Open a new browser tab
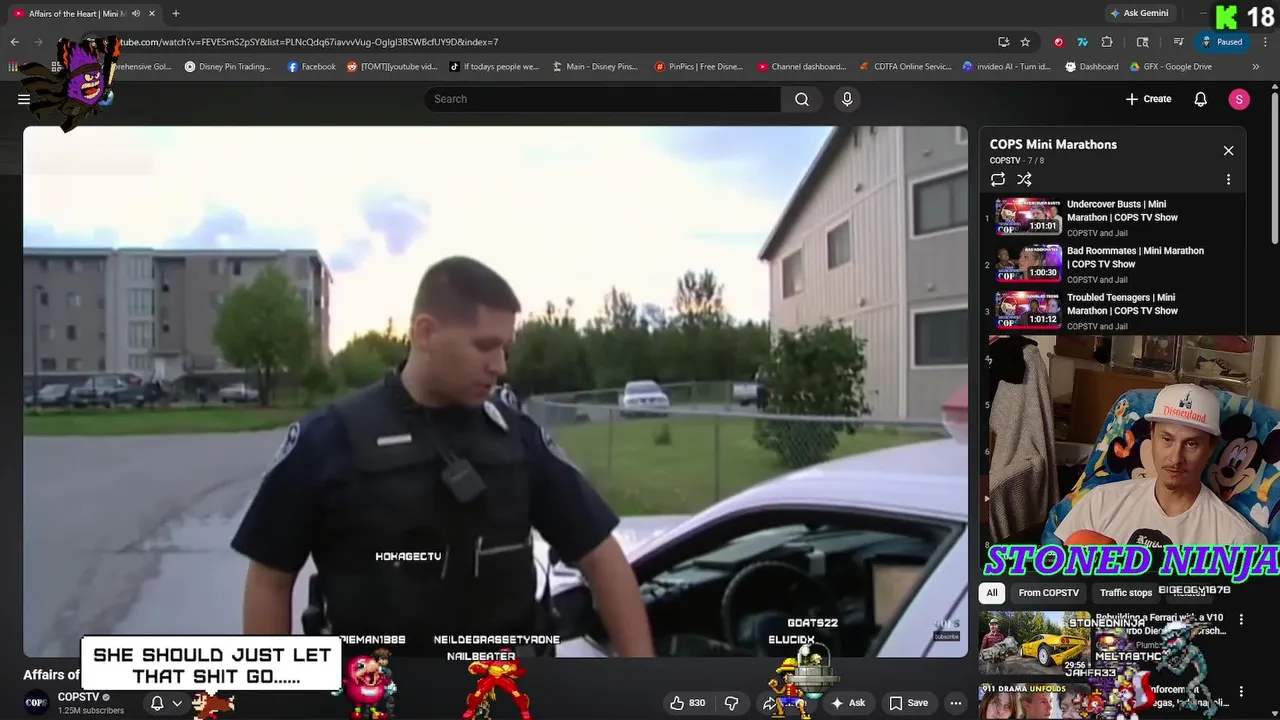 pos(176,13)
